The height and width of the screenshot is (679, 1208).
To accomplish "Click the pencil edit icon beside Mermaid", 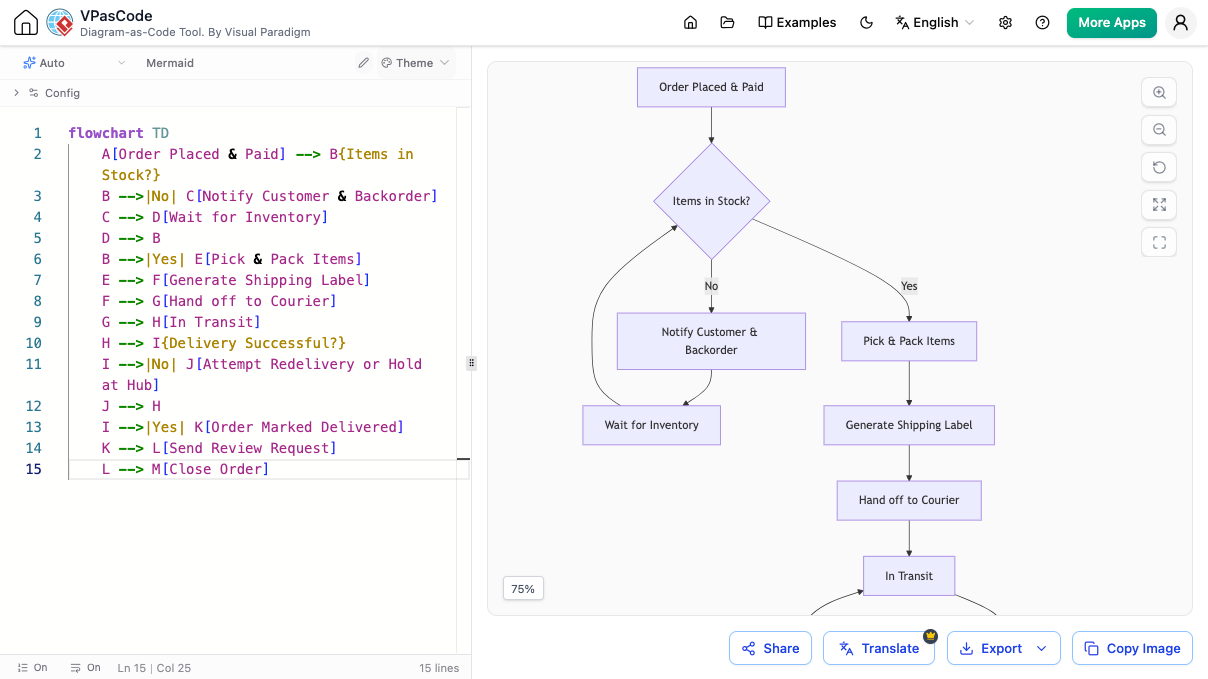I will click(364, 63).
